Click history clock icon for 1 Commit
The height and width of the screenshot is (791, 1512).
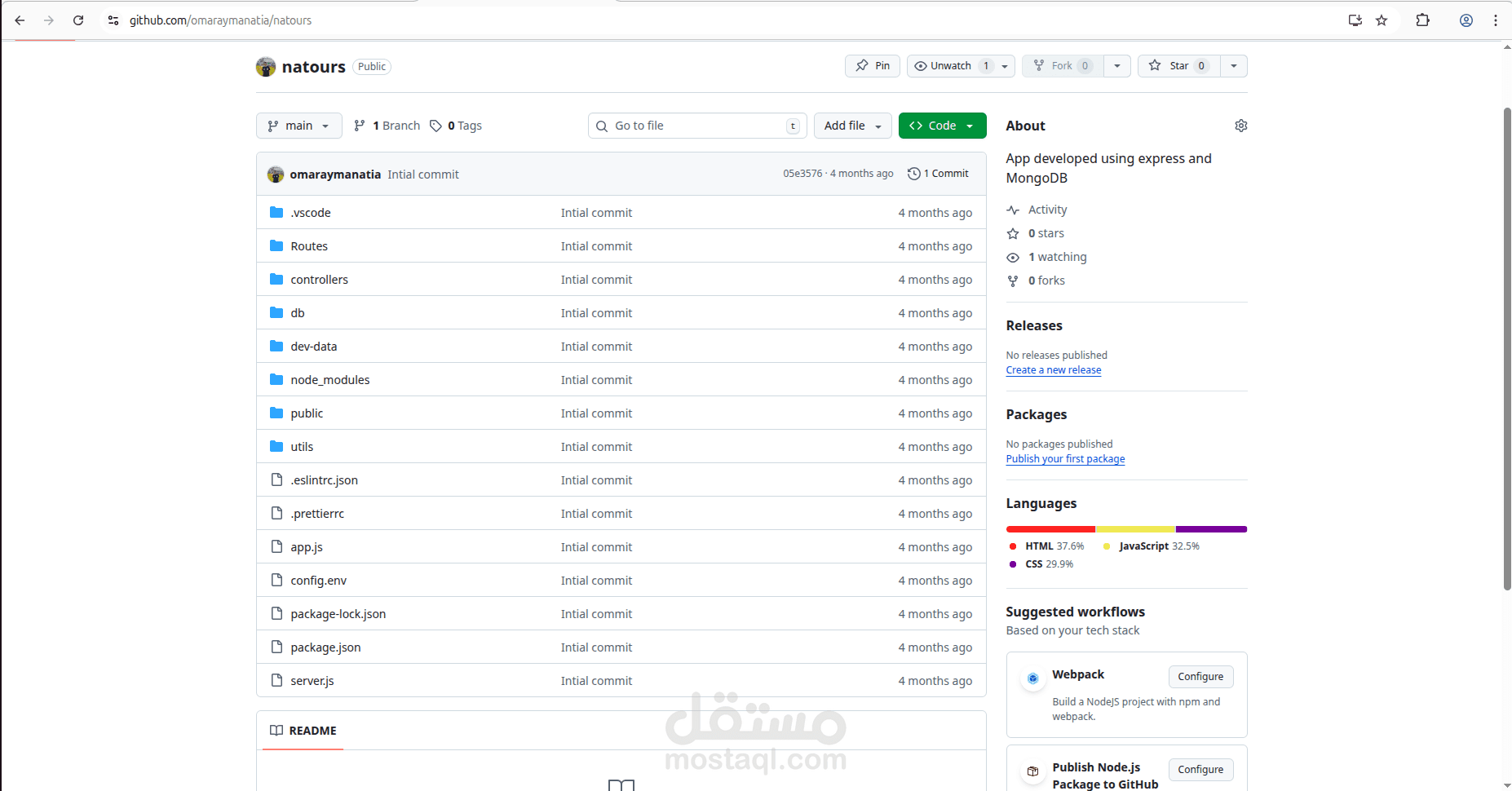tap(914, 174)
